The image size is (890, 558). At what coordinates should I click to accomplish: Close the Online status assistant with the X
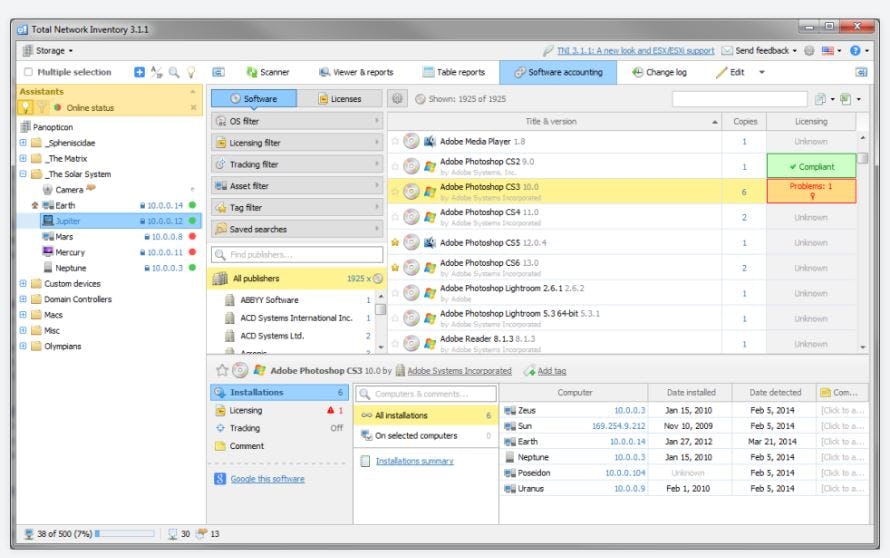coord(193,107)
